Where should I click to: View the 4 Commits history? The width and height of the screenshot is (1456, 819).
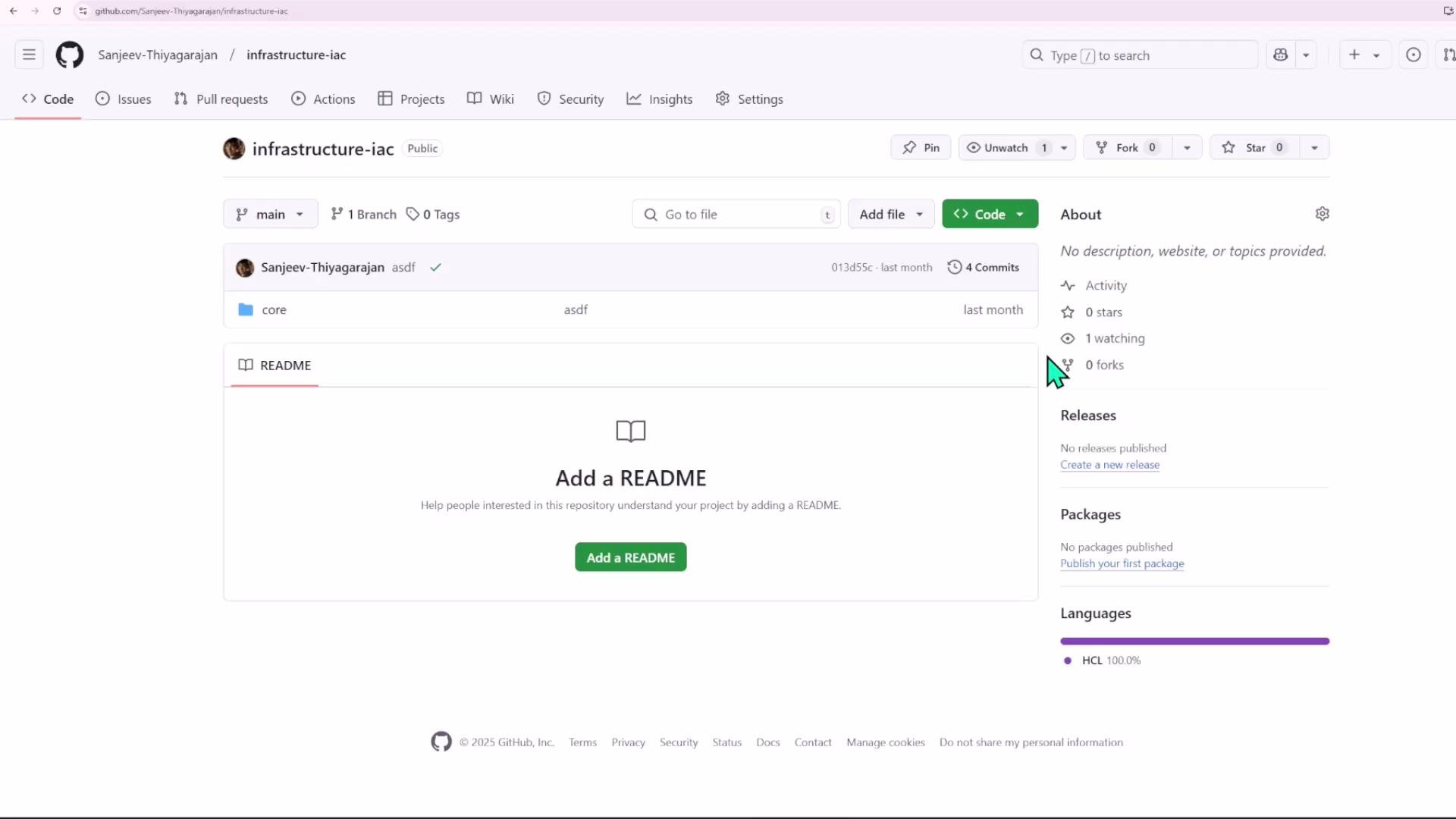(x=984, y=268)
